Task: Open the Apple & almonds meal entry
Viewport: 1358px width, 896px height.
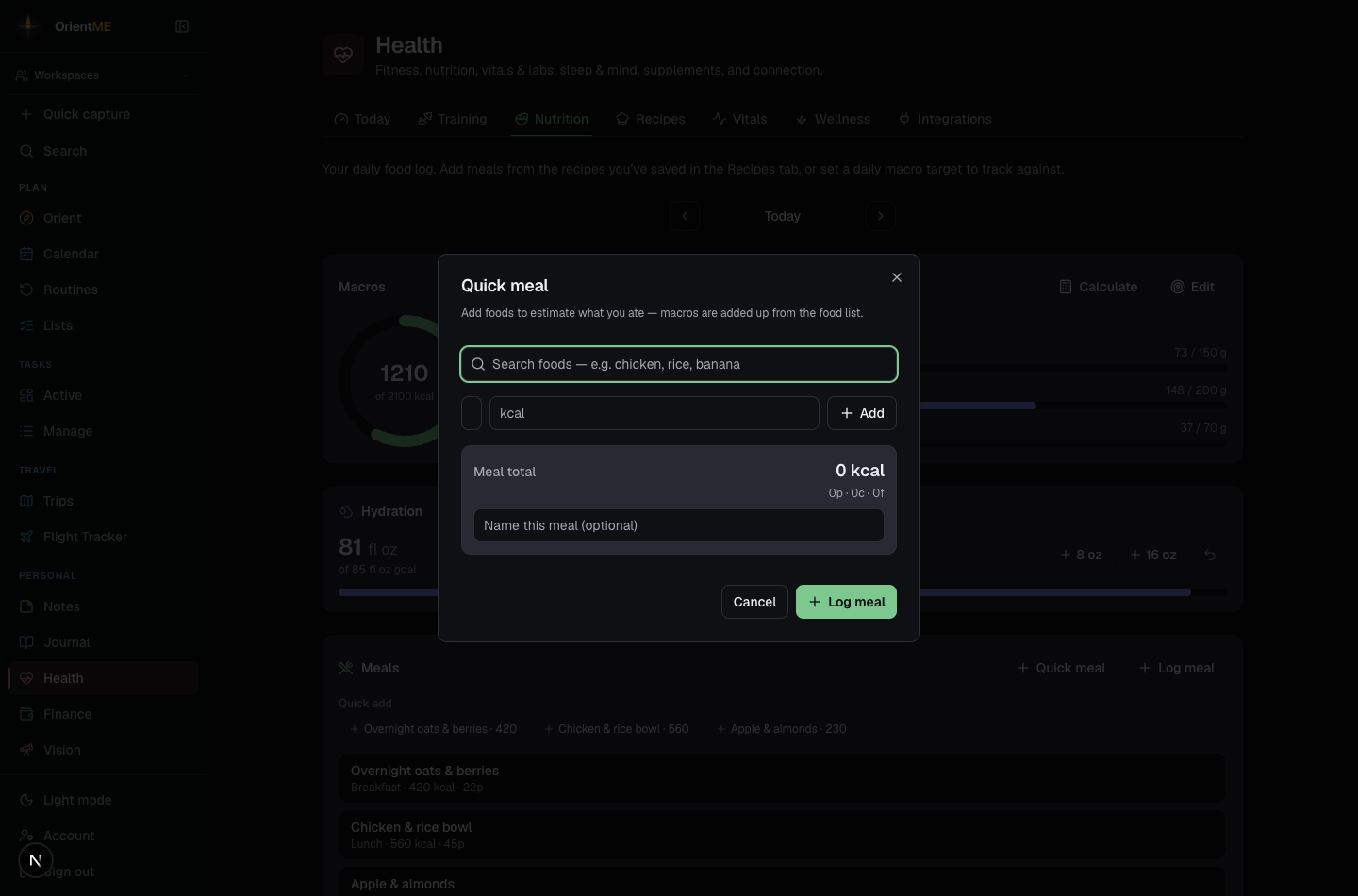Action: coord(783,882)
